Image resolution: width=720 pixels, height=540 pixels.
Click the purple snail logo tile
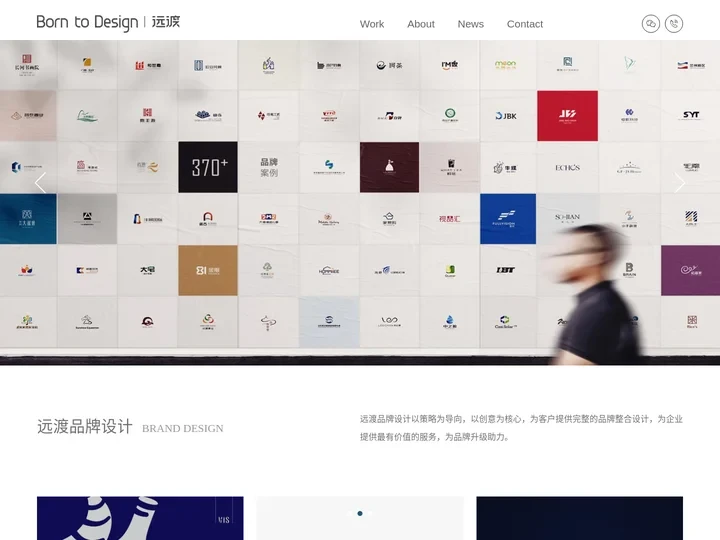(691, 270)
